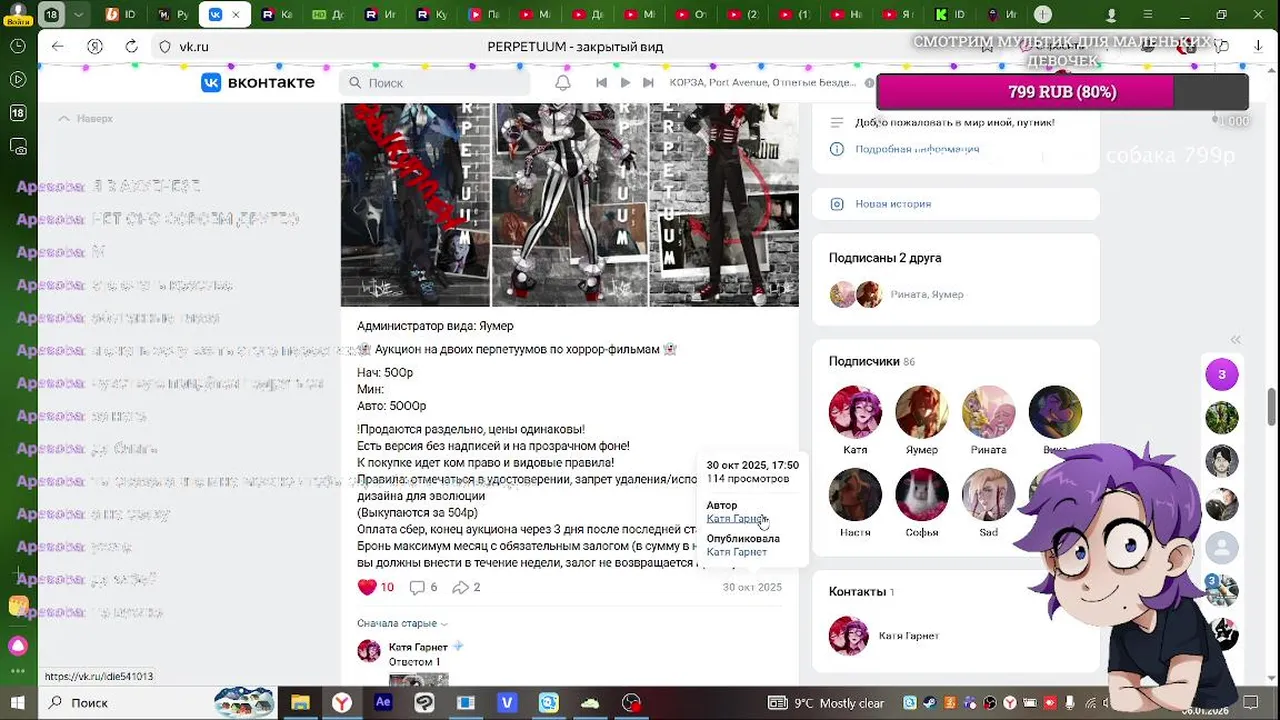Image resolution: width=1280 pixels, height=720 pixels.
Task: Open subscriber Рината's avatar
Action: coord(988,412)
